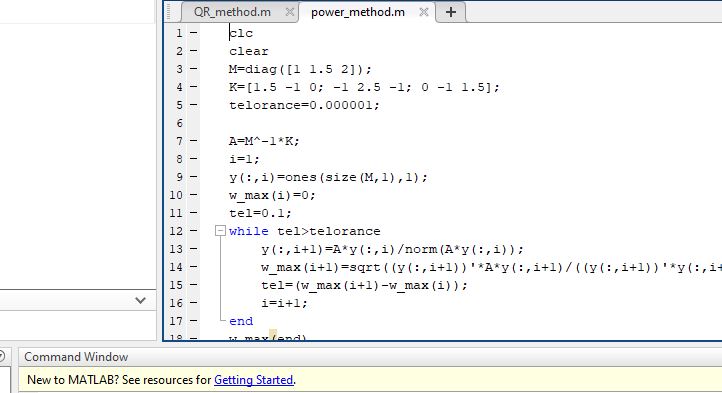This screenshot has width=722, height=393.
Task: Set breakpoint dash on line 1
Action: 193,33
